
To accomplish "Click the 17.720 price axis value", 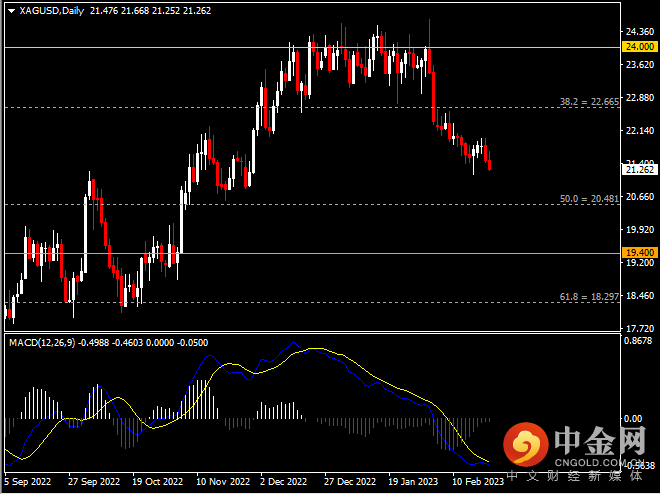I will click(637, 328).
